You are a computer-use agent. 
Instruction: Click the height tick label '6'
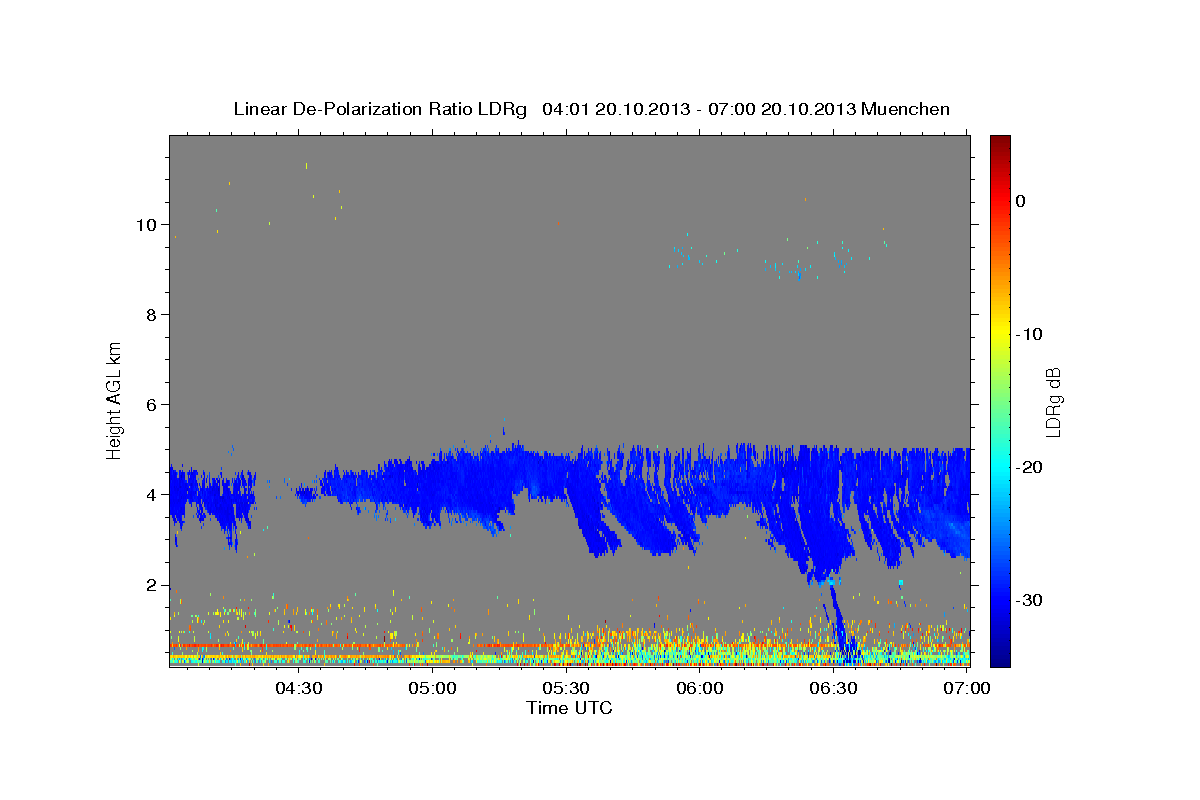coord(149,405)
